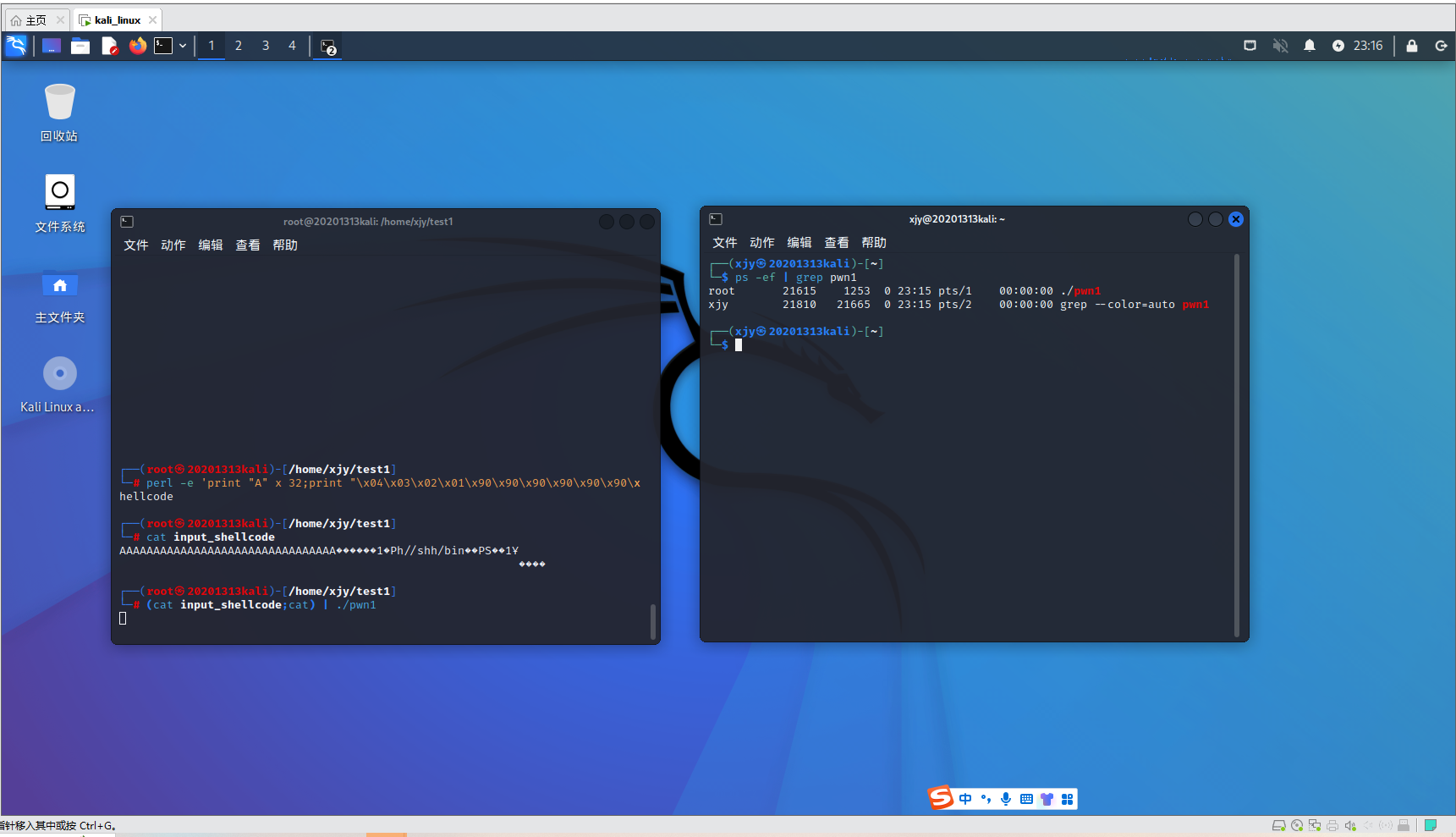Expand the terminal launcher dropdown arrow

183,46
